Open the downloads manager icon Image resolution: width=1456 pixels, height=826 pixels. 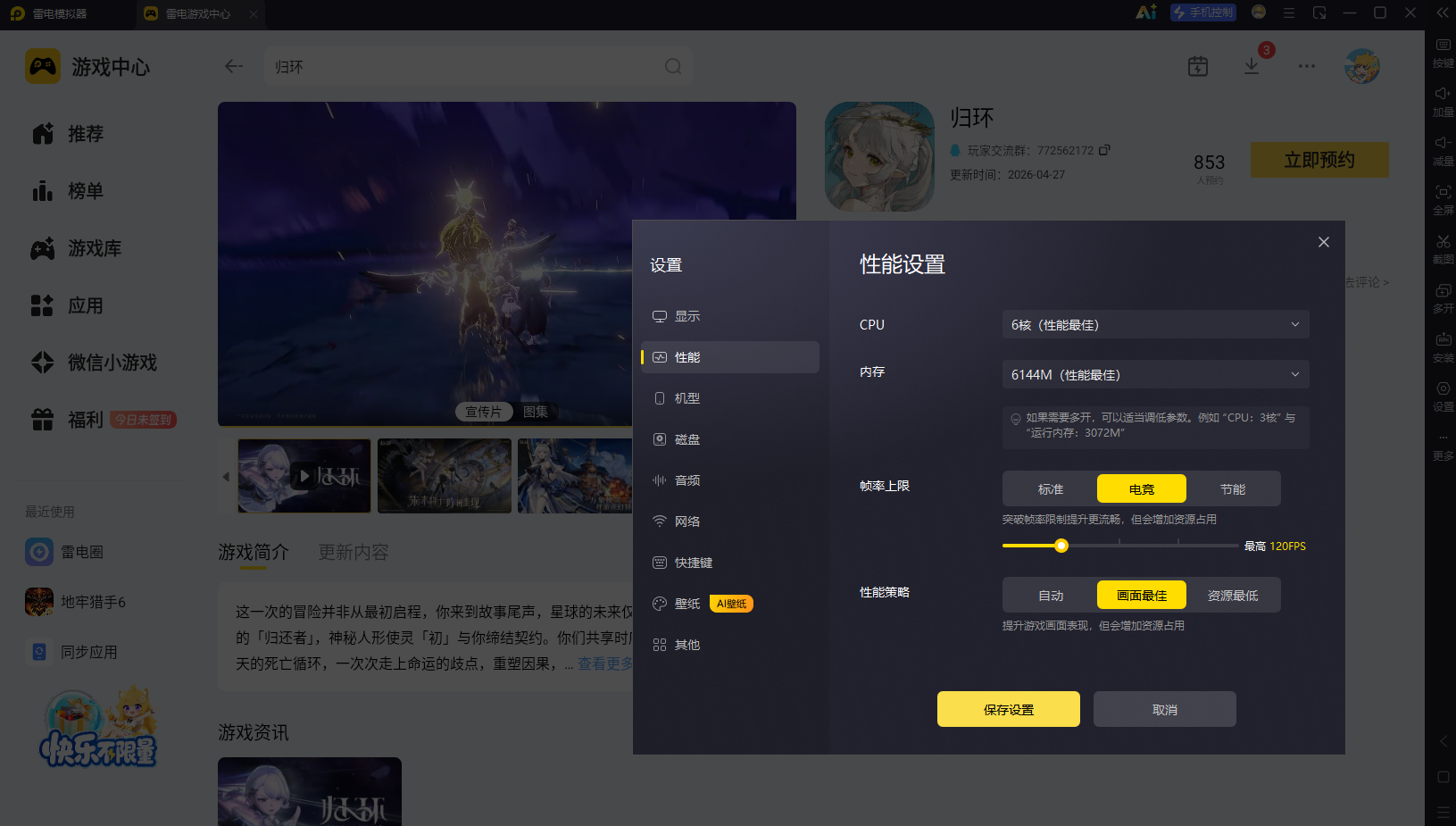tap(1252, 66)
